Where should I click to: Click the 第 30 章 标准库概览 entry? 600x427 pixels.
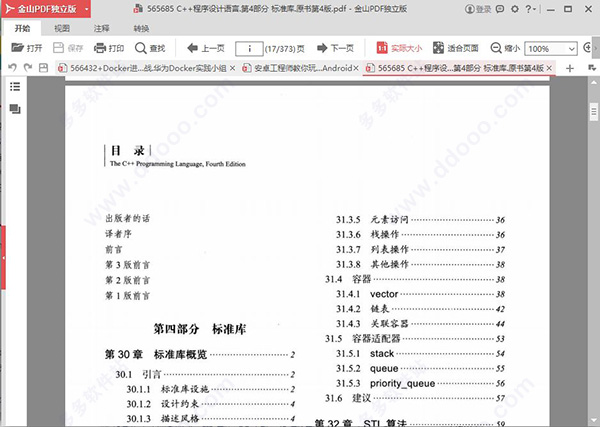coord(200,354)
